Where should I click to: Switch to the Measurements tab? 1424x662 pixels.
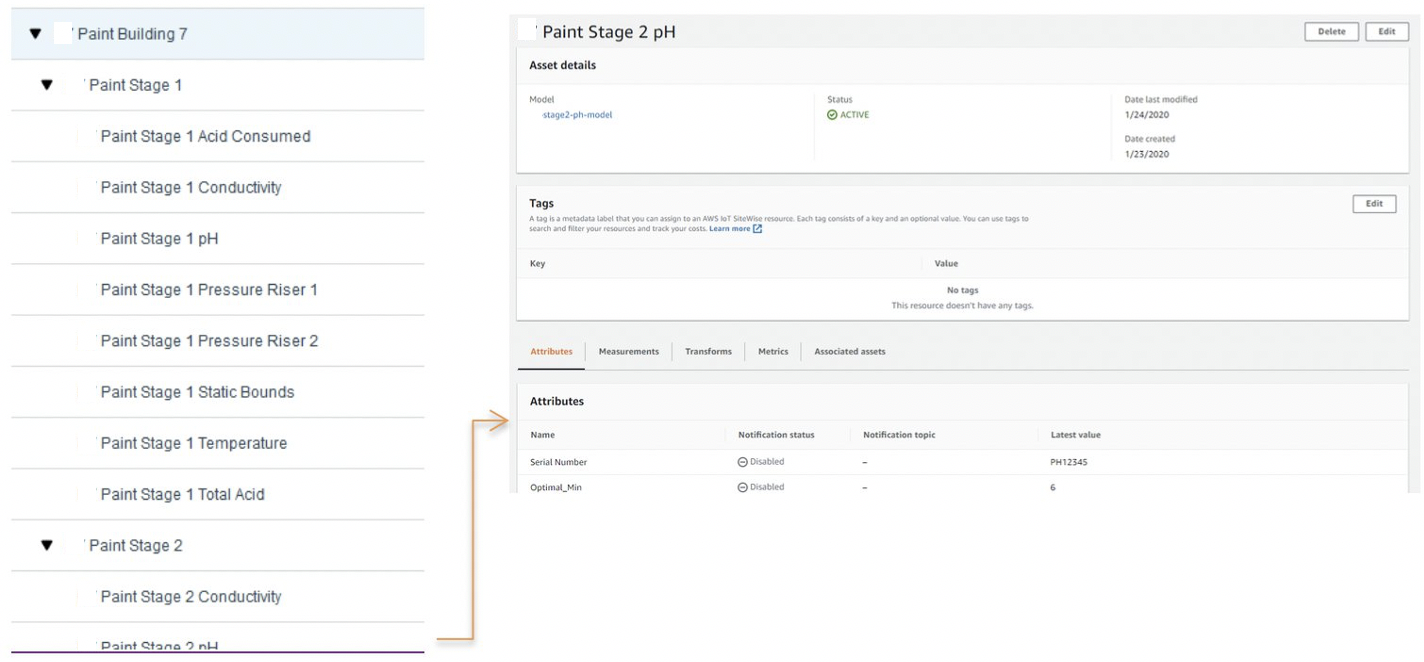tap(628, 352)
